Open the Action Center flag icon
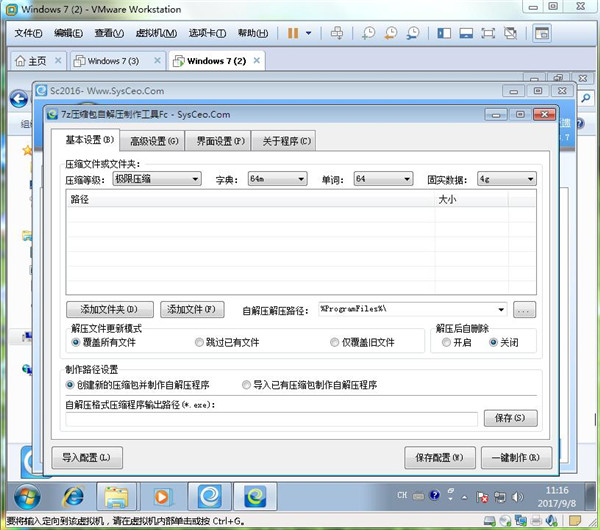 482,497
